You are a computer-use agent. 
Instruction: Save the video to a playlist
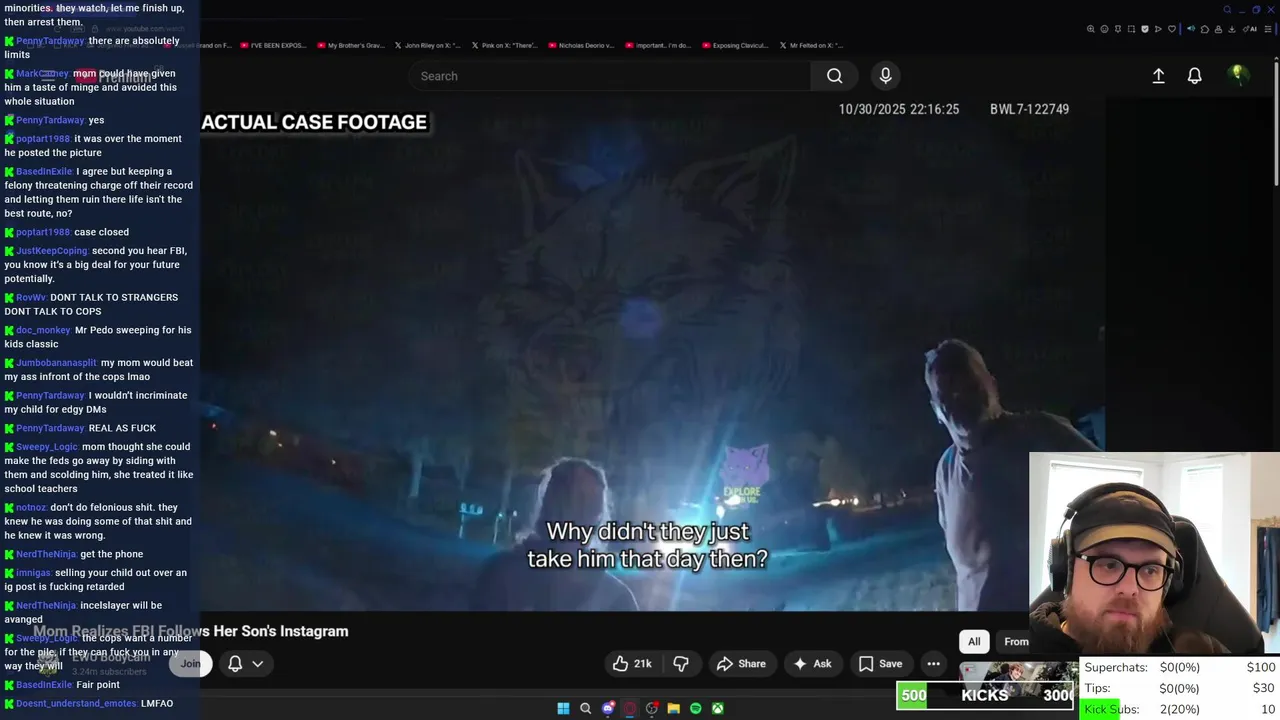pos(880,663)
